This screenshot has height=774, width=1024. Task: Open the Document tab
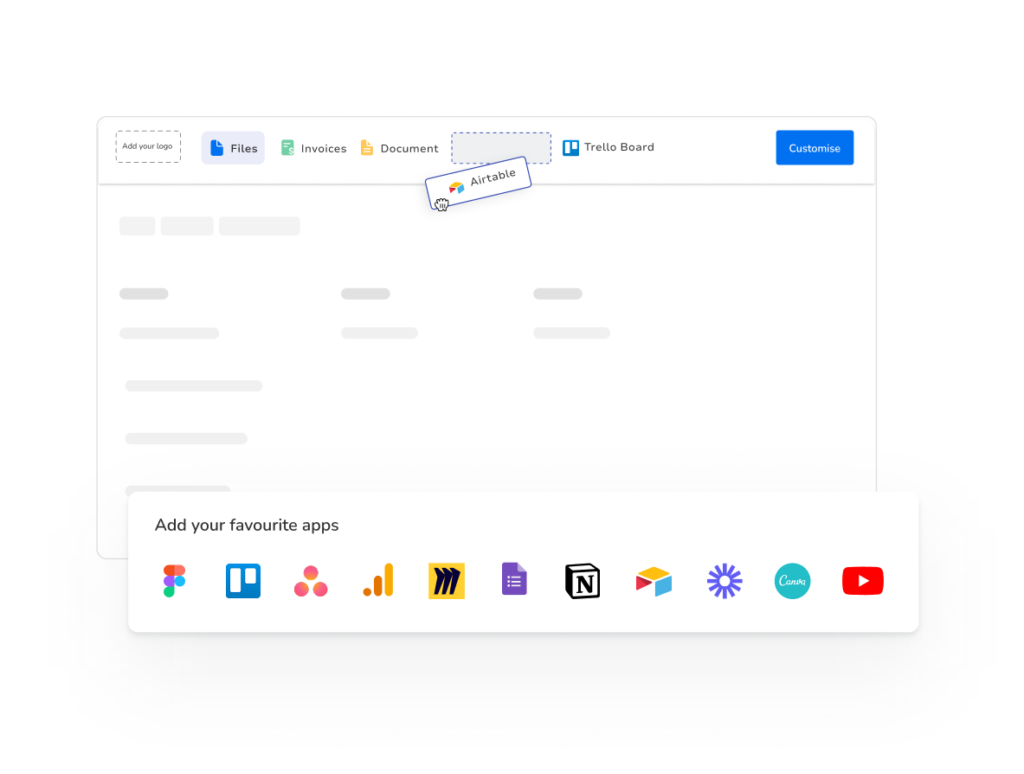[x=399, y=148]
